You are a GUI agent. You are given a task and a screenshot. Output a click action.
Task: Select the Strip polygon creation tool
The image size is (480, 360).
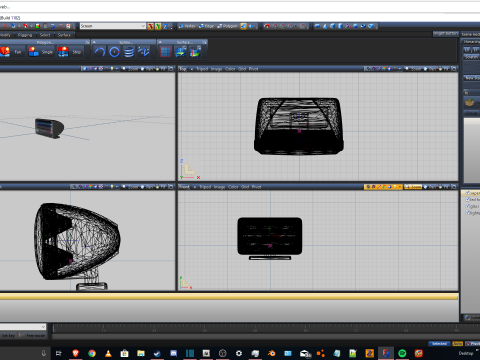click(70, 52)
